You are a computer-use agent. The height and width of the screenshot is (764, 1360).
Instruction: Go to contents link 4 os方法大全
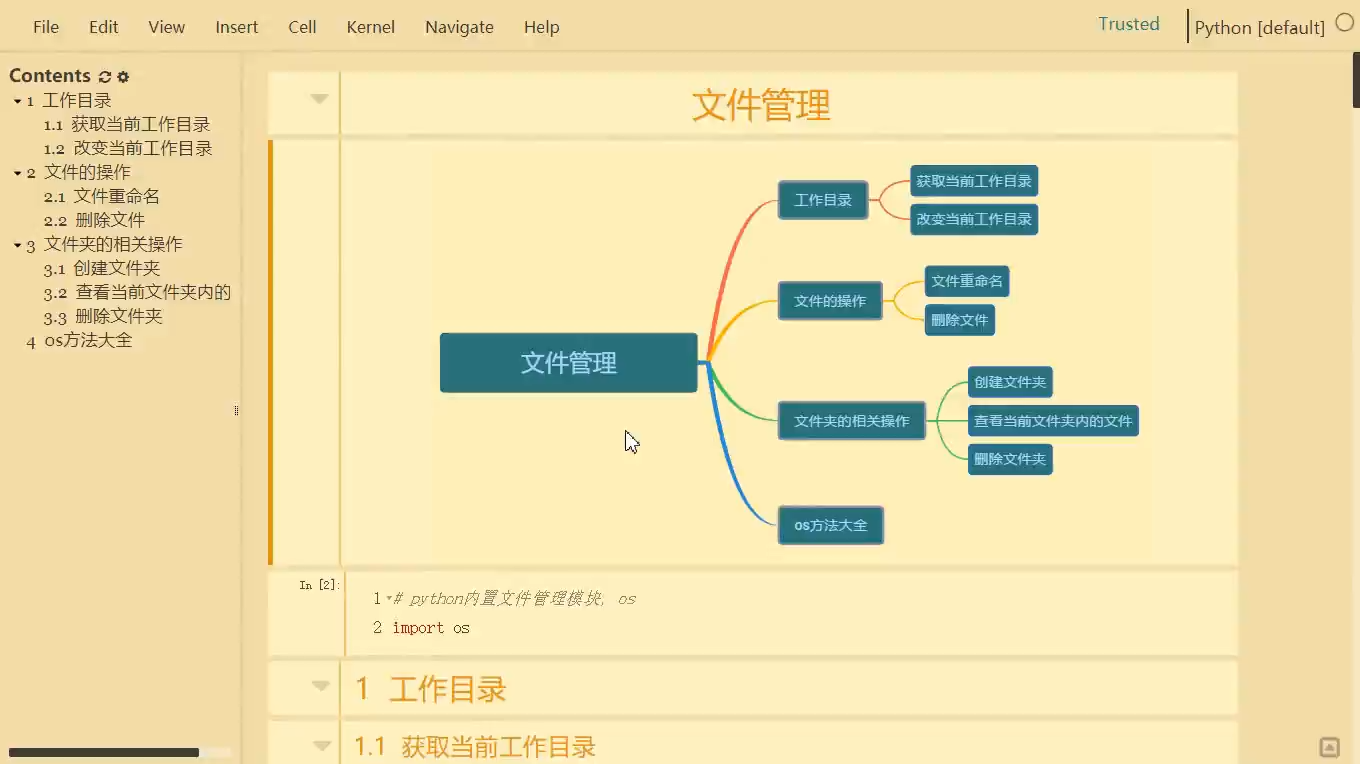80,341
